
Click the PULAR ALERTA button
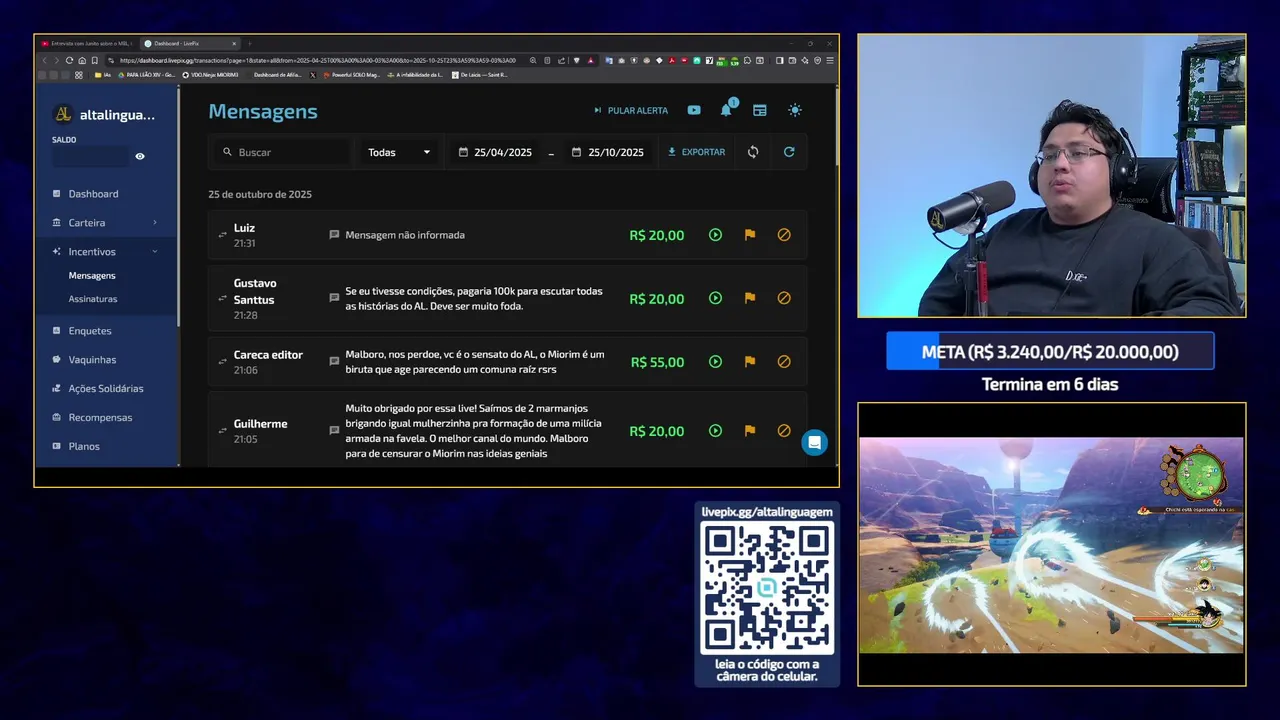pos(631,110)
